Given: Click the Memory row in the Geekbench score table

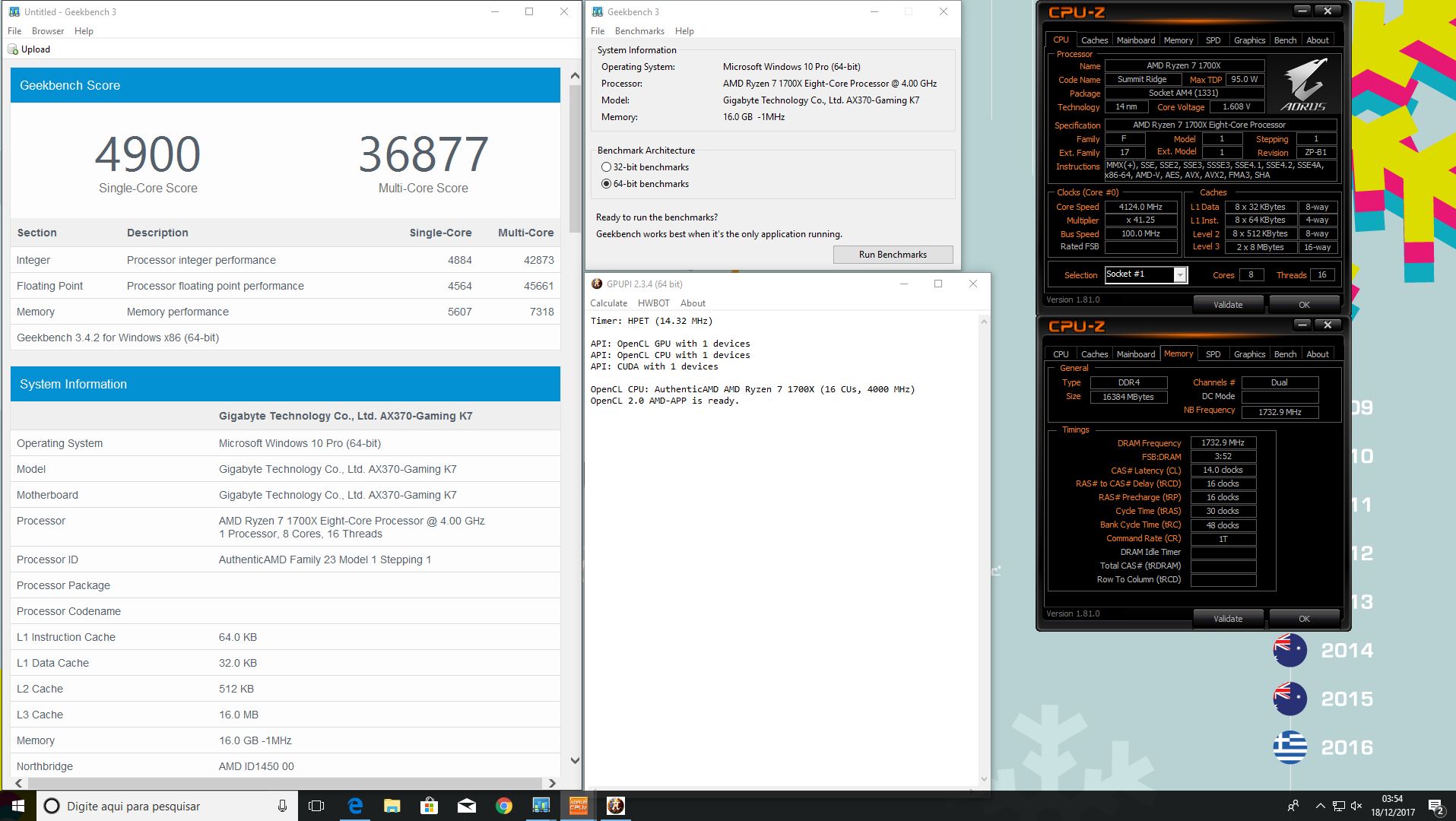Looking at the screenshot, I should pos(285,312).
